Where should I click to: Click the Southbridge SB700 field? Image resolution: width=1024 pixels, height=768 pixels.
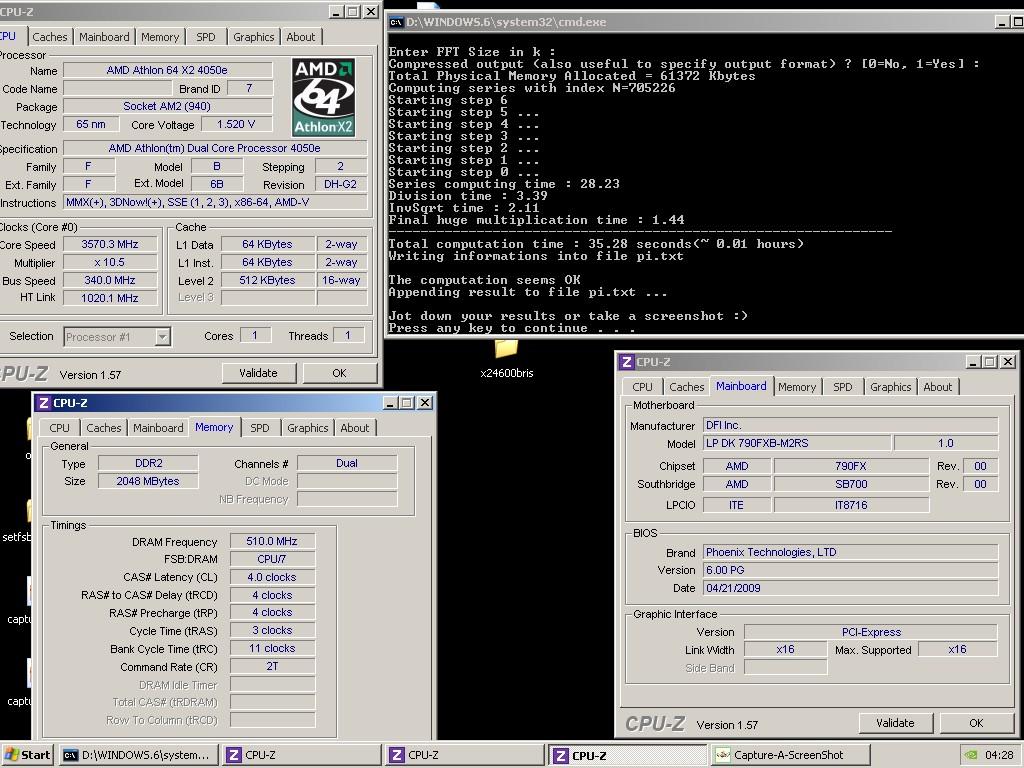[851, 484]
